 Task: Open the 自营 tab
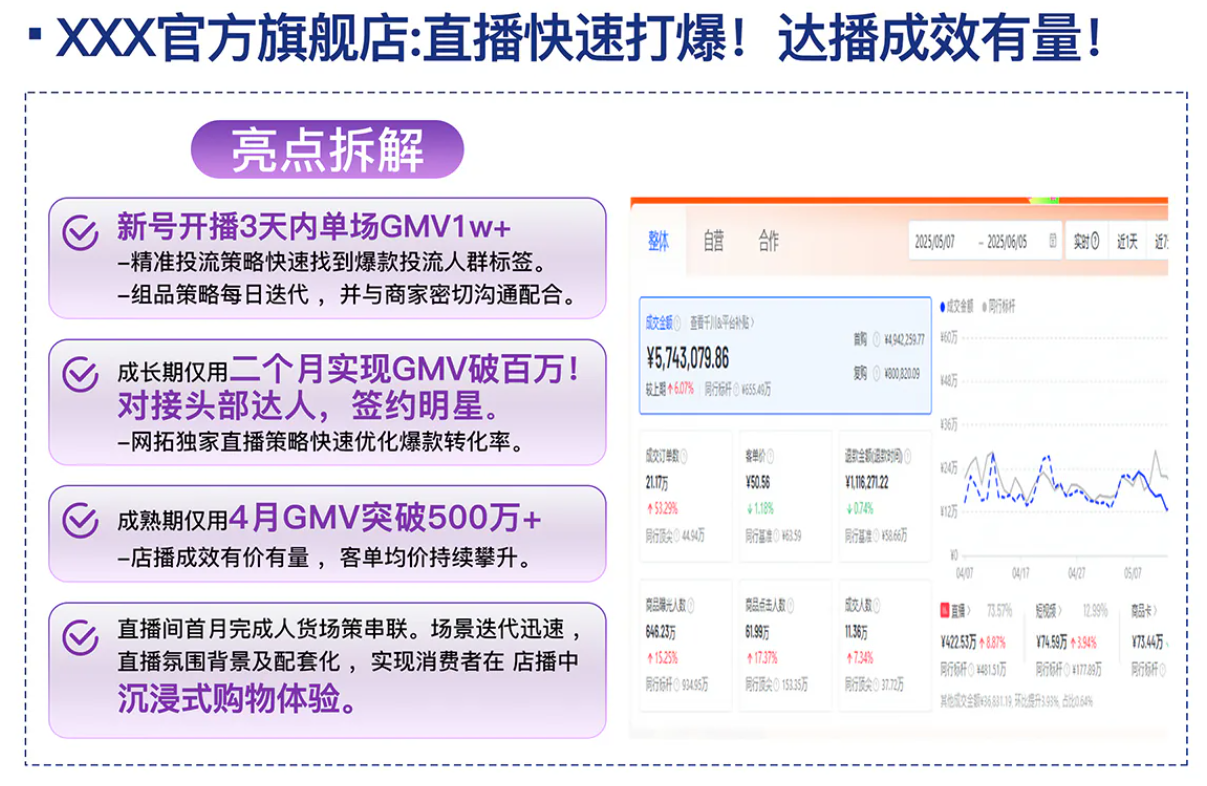(713, 241)
